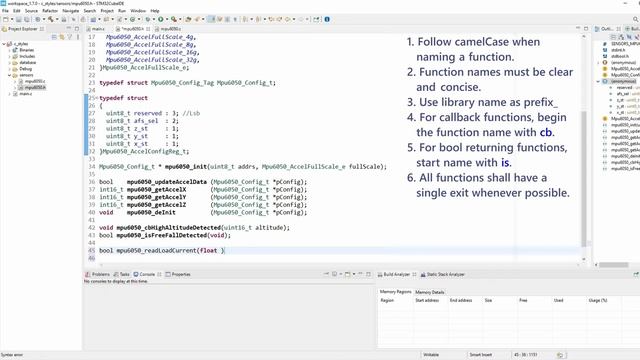
Task: Expand the Binaries folder
Action: [x=9, y=50]
